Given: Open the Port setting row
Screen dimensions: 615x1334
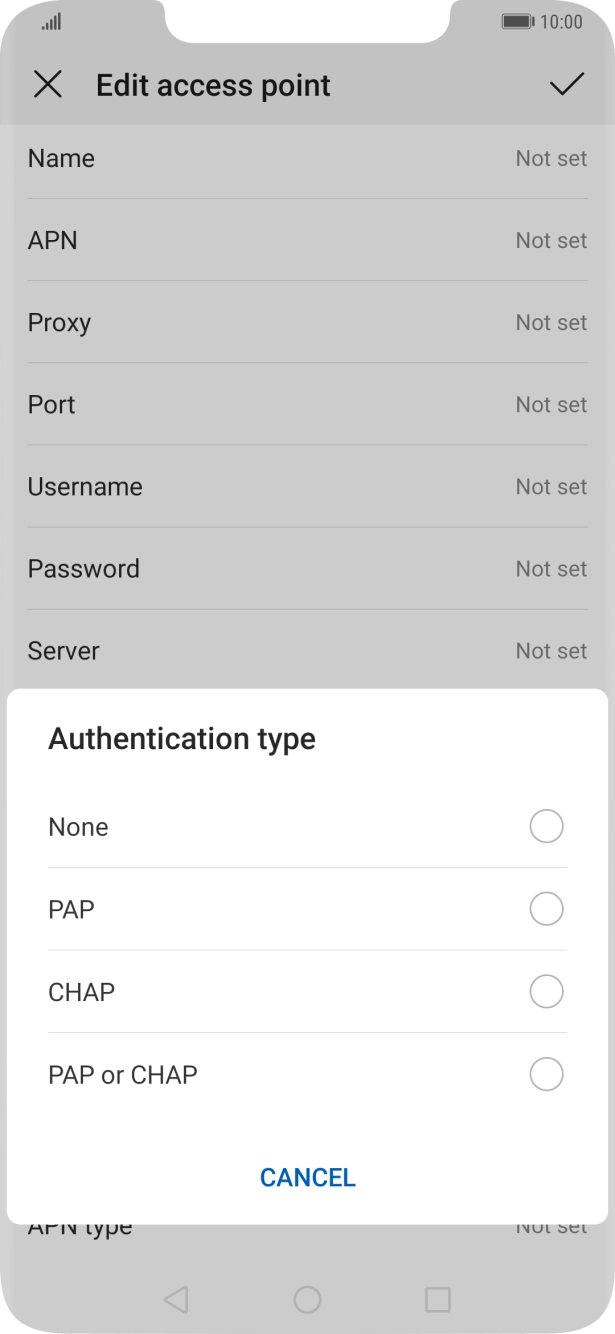Looking at the screenshot, I should [x=307, y=405].
